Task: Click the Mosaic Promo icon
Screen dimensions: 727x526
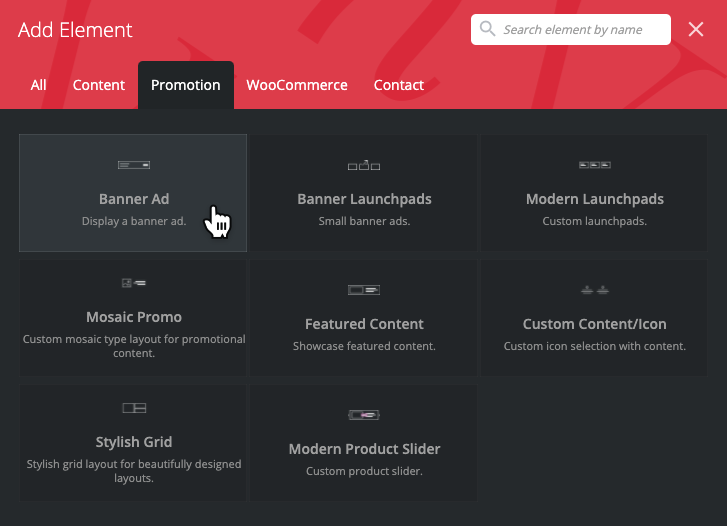Action: pos(133,283)
